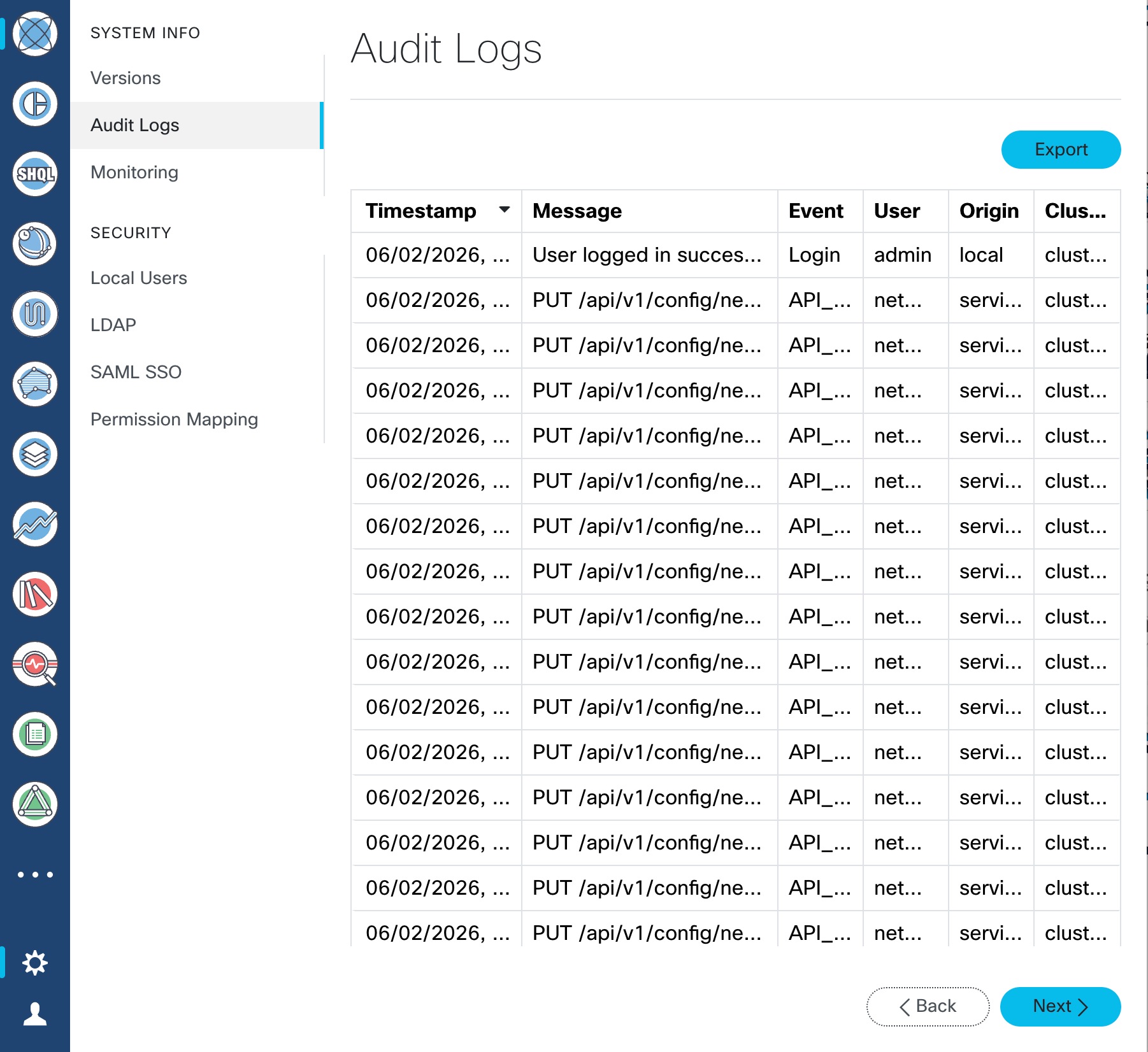
Task: Select Audit Logs in the side menu
Action: (197, 125)
